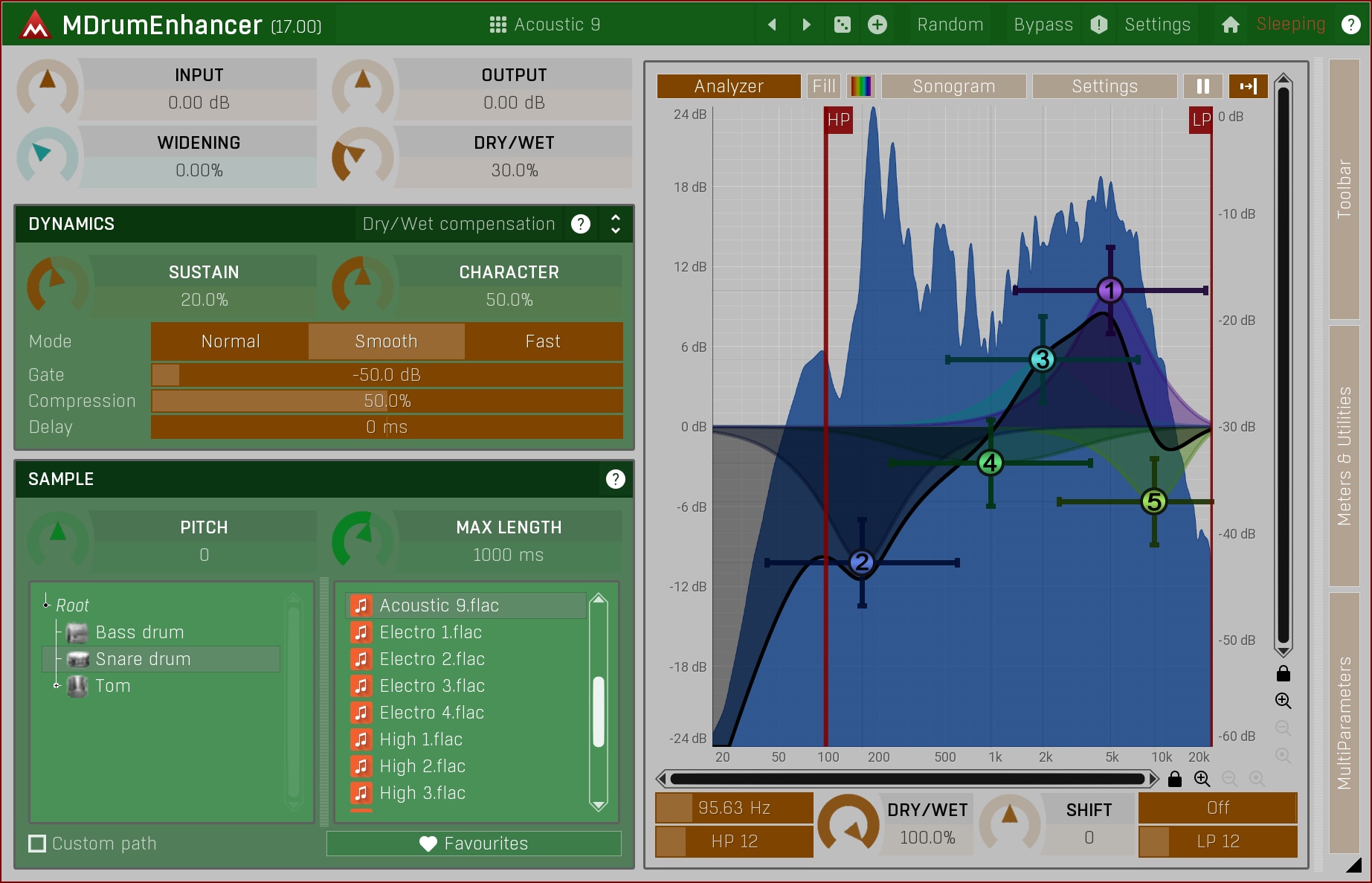Click the Bypass button

pyautogui.click(x=1043, y=25)
